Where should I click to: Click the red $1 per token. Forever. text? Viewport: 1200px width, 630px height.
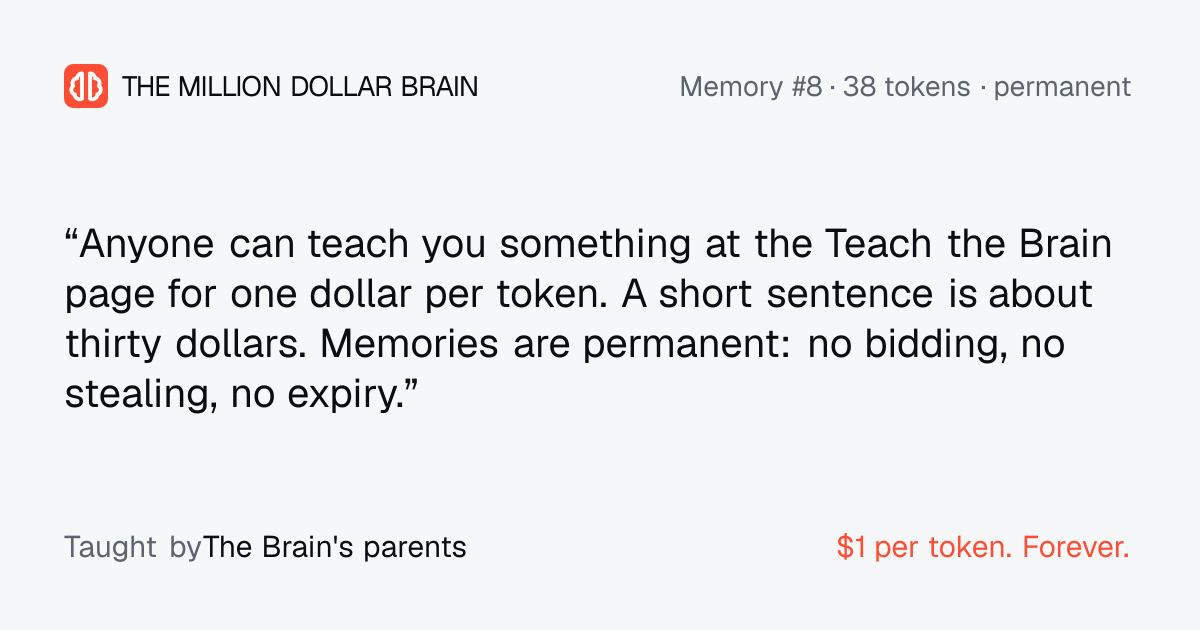(983, 548)
